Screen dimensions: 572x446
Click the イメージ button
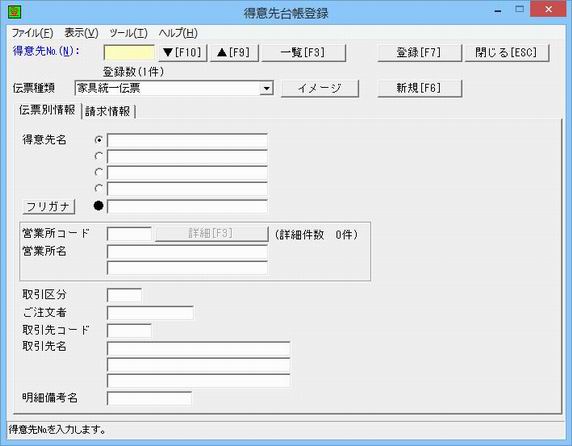point(320,88)
